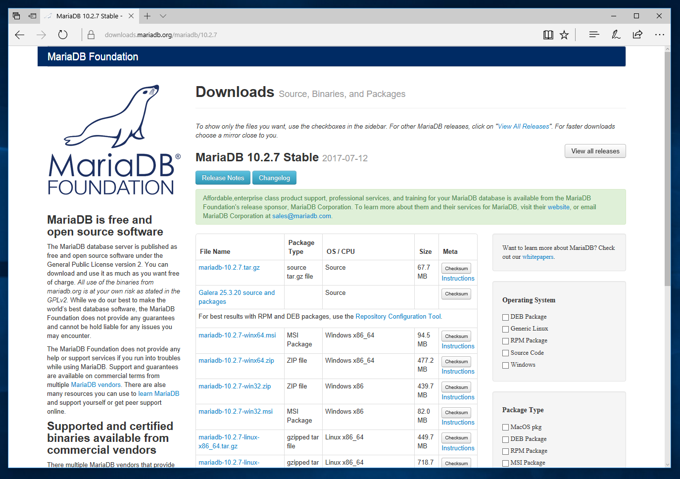This screenshot has width=680, height=479.
Task: Open Galera 25.3.20 source and packages link
Action: pos(237,297)
